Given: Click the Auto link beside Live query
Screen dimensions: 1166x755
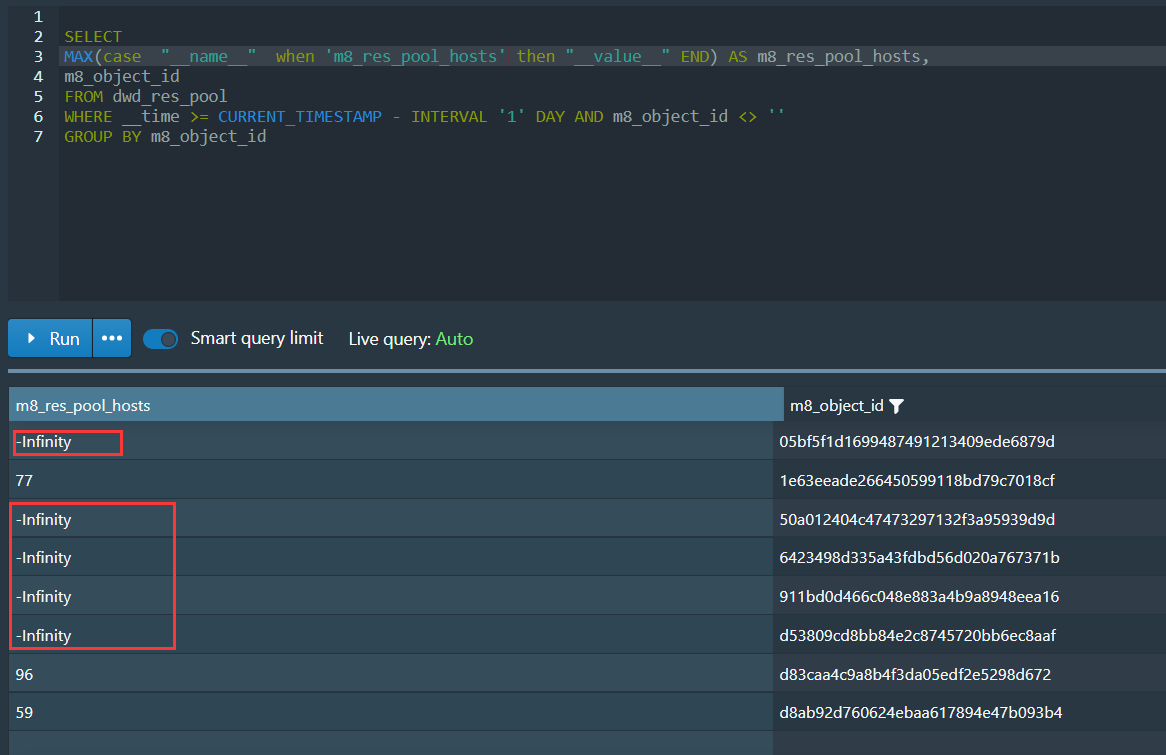Looking at the screenshot, I should point(454,339).
